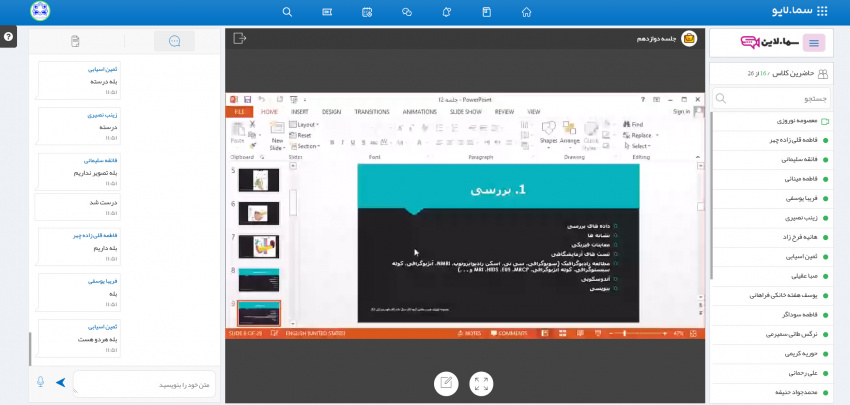The height and width of the screenshot is (405, 850).
Task: Expand the Replace dropdown in Editing group
Action: tap(640, 135)
